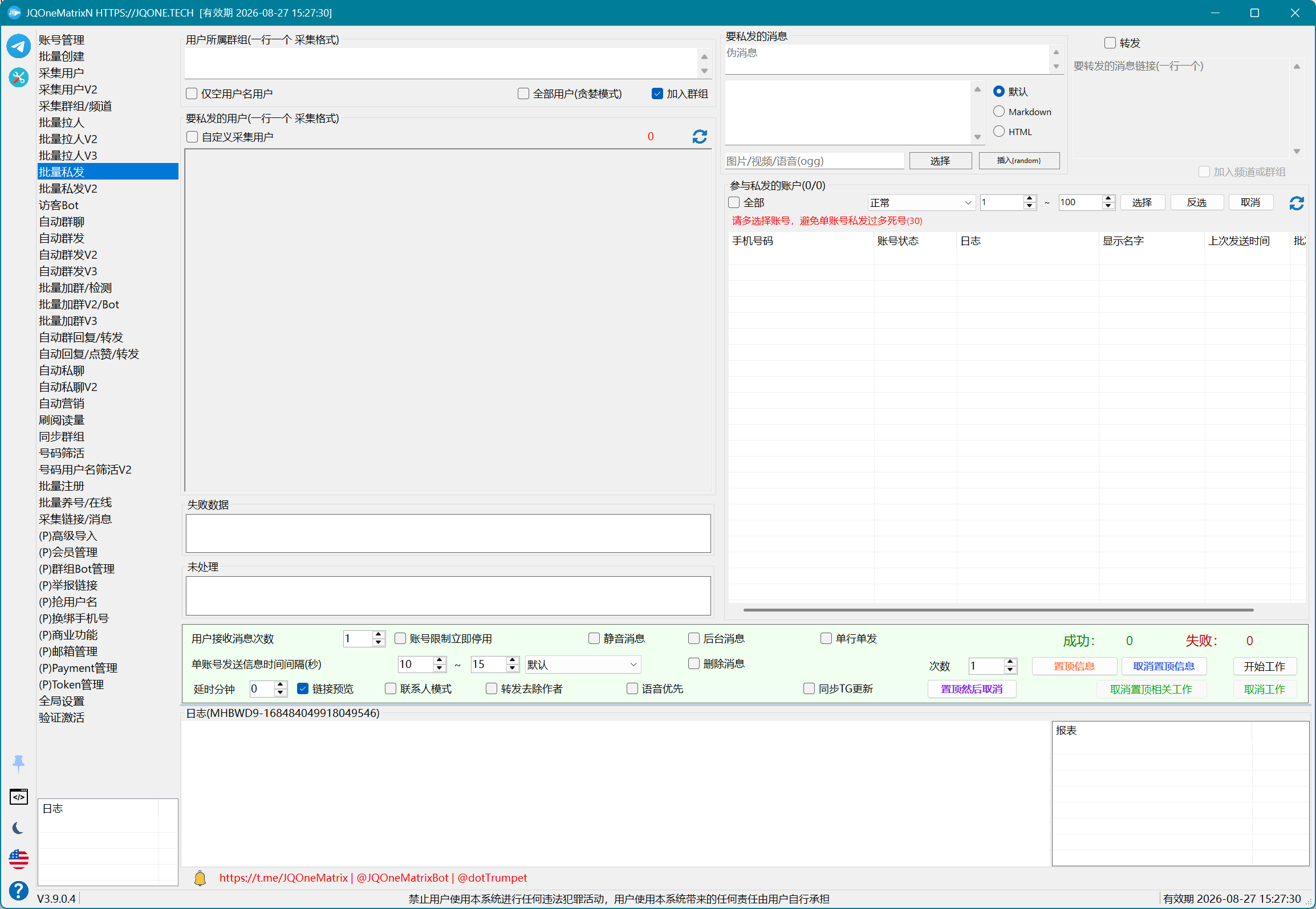Click the pin icon in left sidebar

pos(18,764)
